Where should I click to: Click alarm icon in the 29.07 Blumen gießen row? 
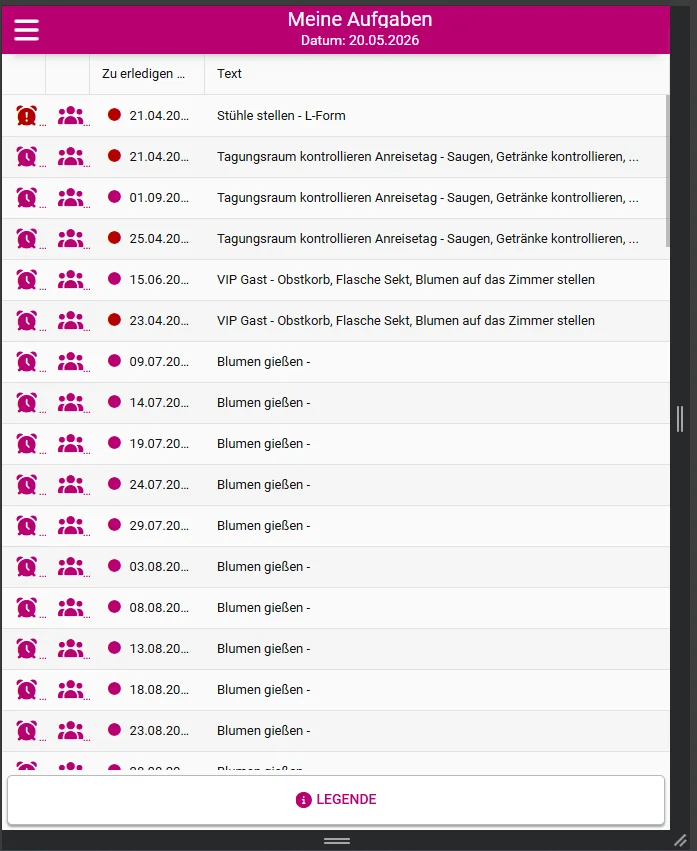pyautogui.click(x=27, y=525)
